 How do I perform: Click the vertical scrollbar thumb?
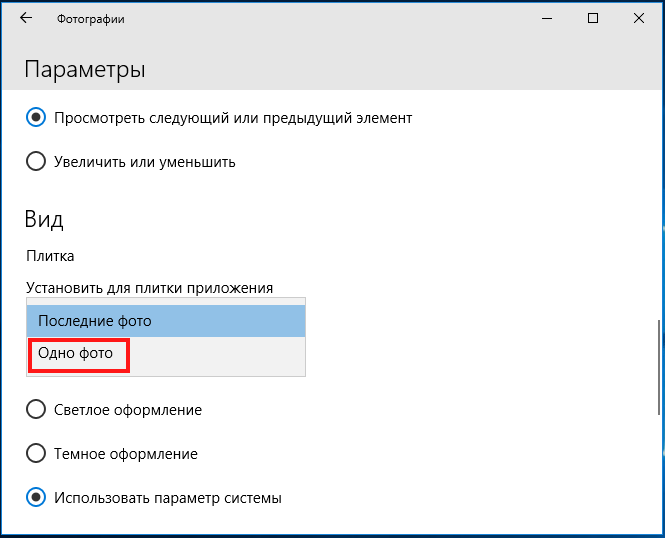pyautogui.click(x=659, y=367)
